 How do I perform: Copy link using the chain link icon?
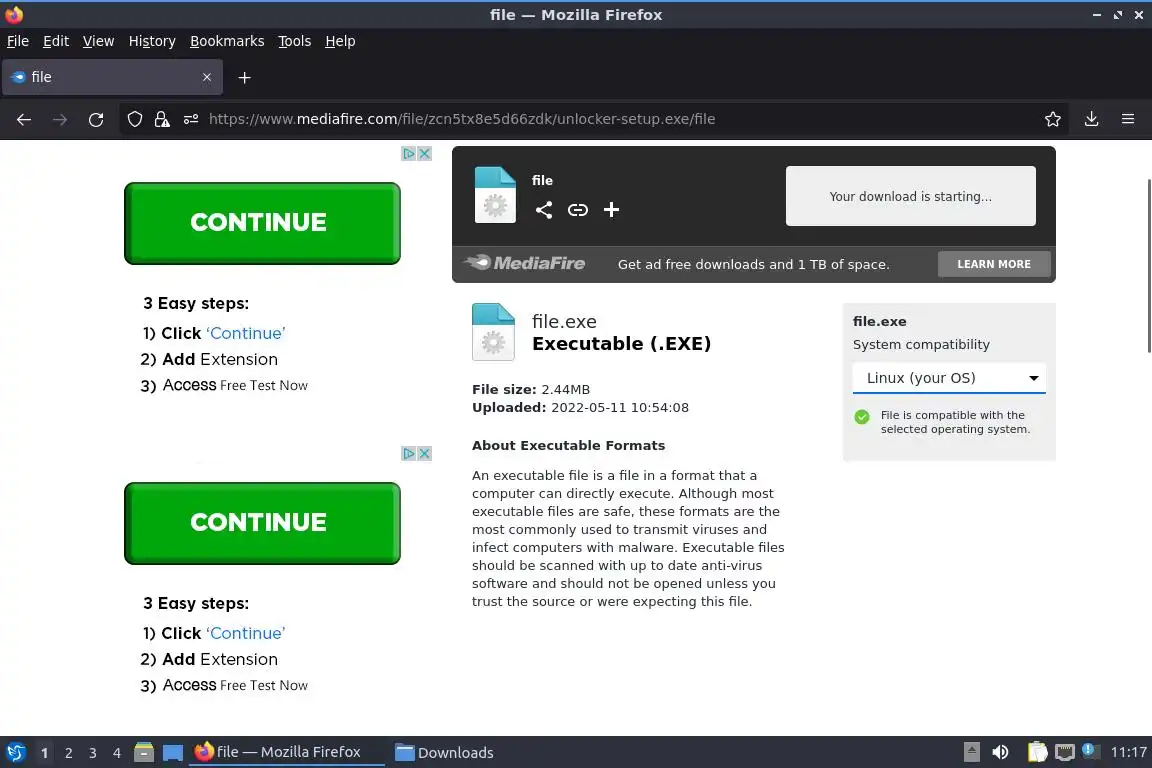[578, 210]
